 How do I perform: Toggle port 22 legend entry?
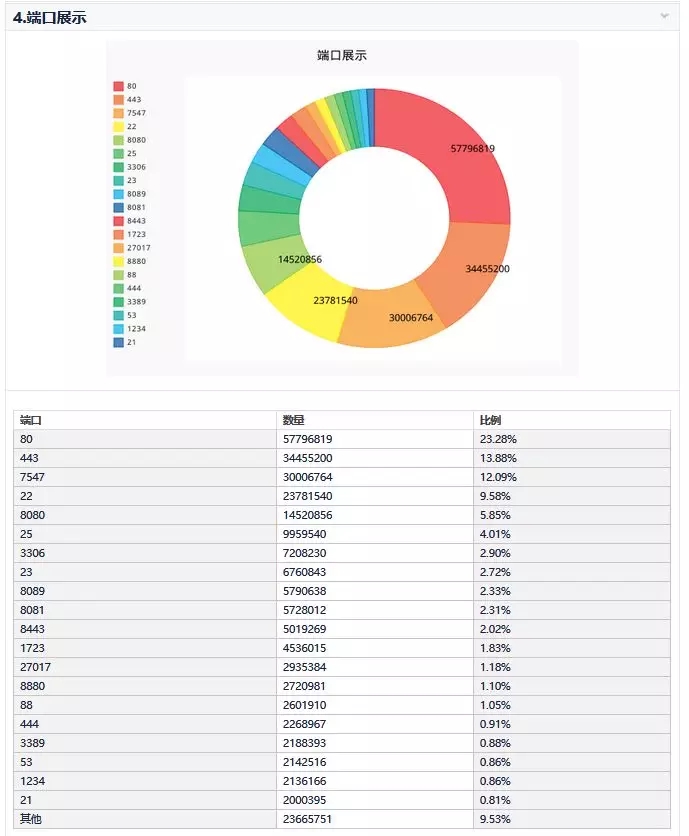[x=125, y=126]
